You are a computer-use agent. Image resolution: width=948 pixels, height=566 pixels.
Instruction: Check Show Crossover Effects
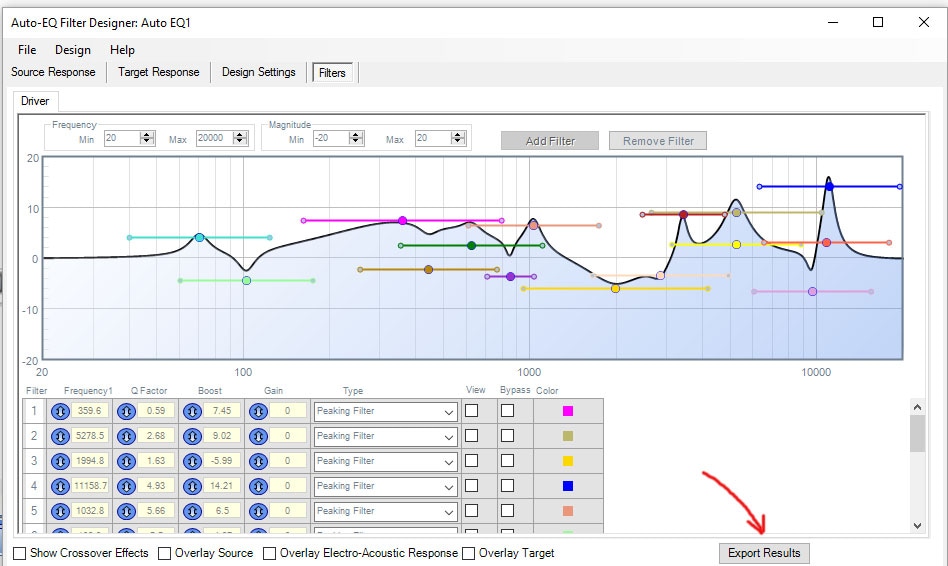pos(20,553)
